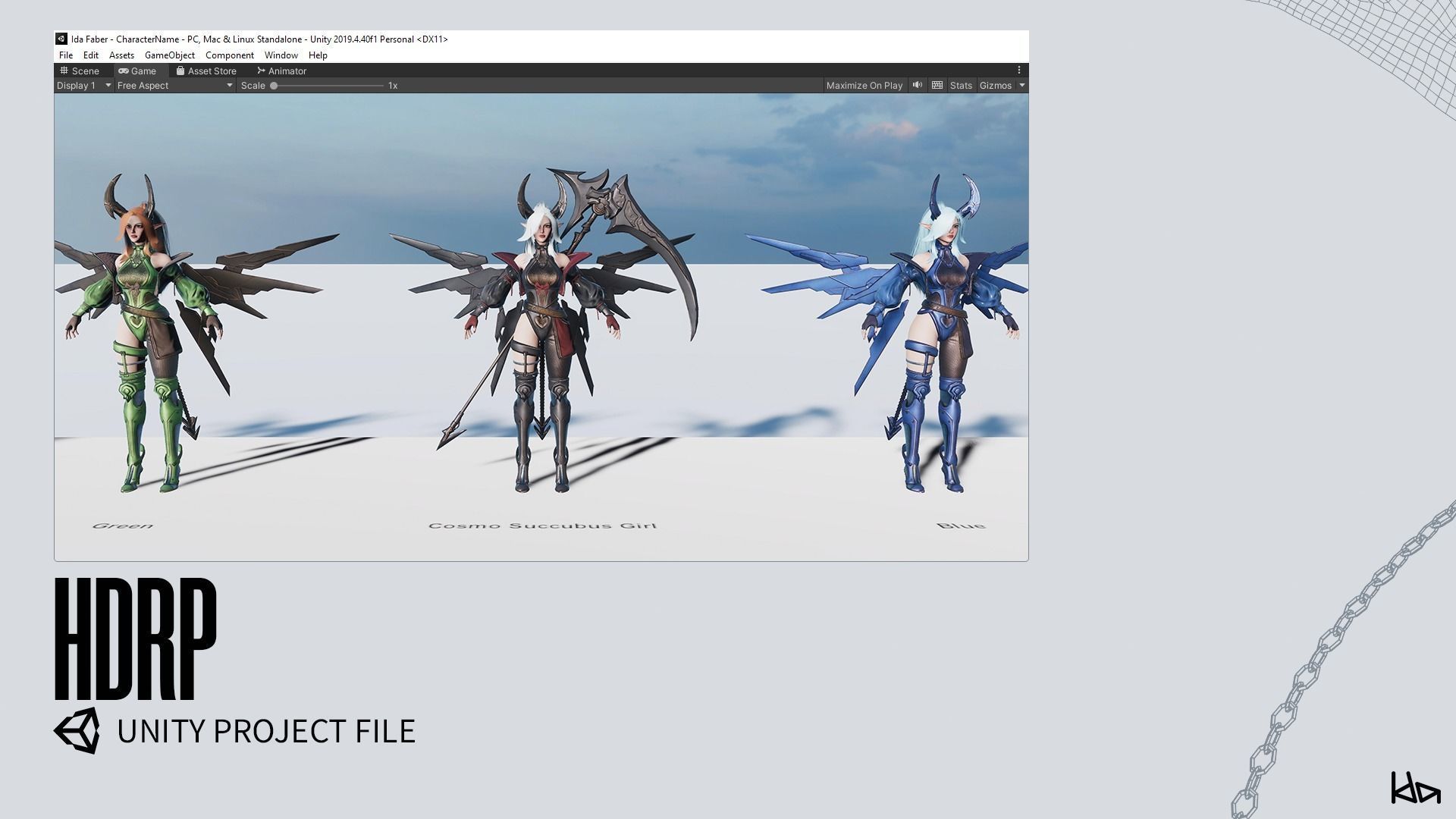The height and width of the screenshot is (819, 1456).
Task: Open the Window menu
Action: [281, 55]
